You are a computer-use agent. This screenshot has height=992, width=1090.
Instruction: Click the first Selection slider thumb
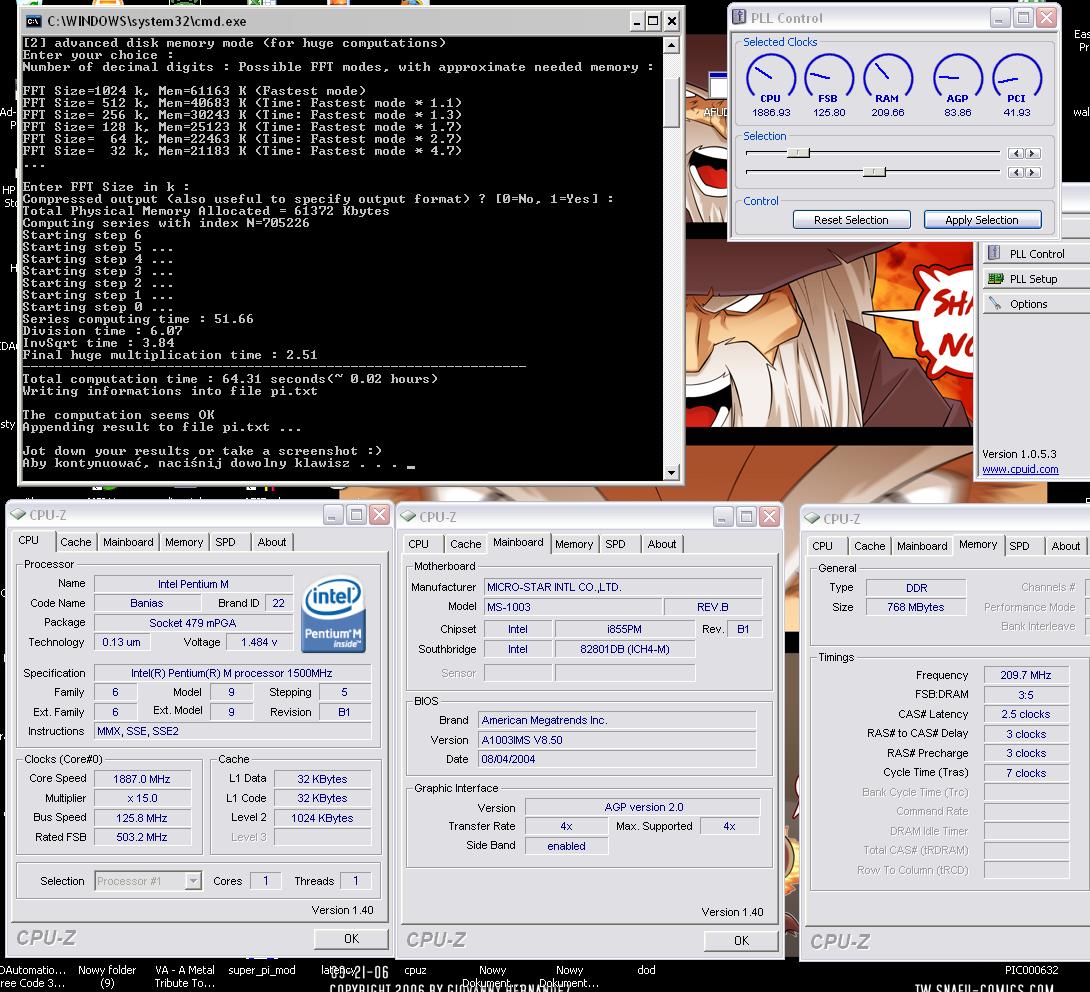798,152
